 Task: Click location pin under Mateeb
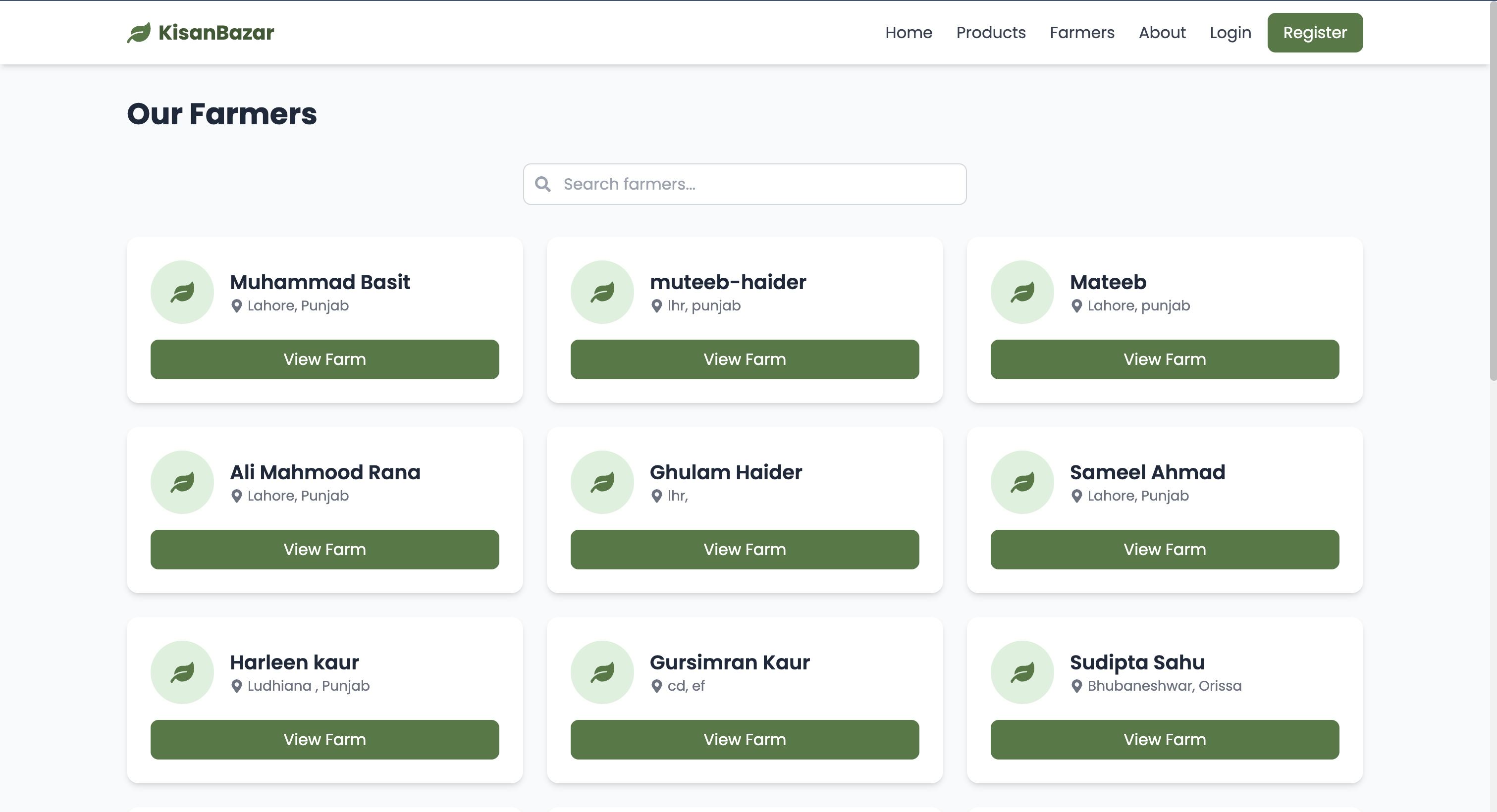point(1077,306)
